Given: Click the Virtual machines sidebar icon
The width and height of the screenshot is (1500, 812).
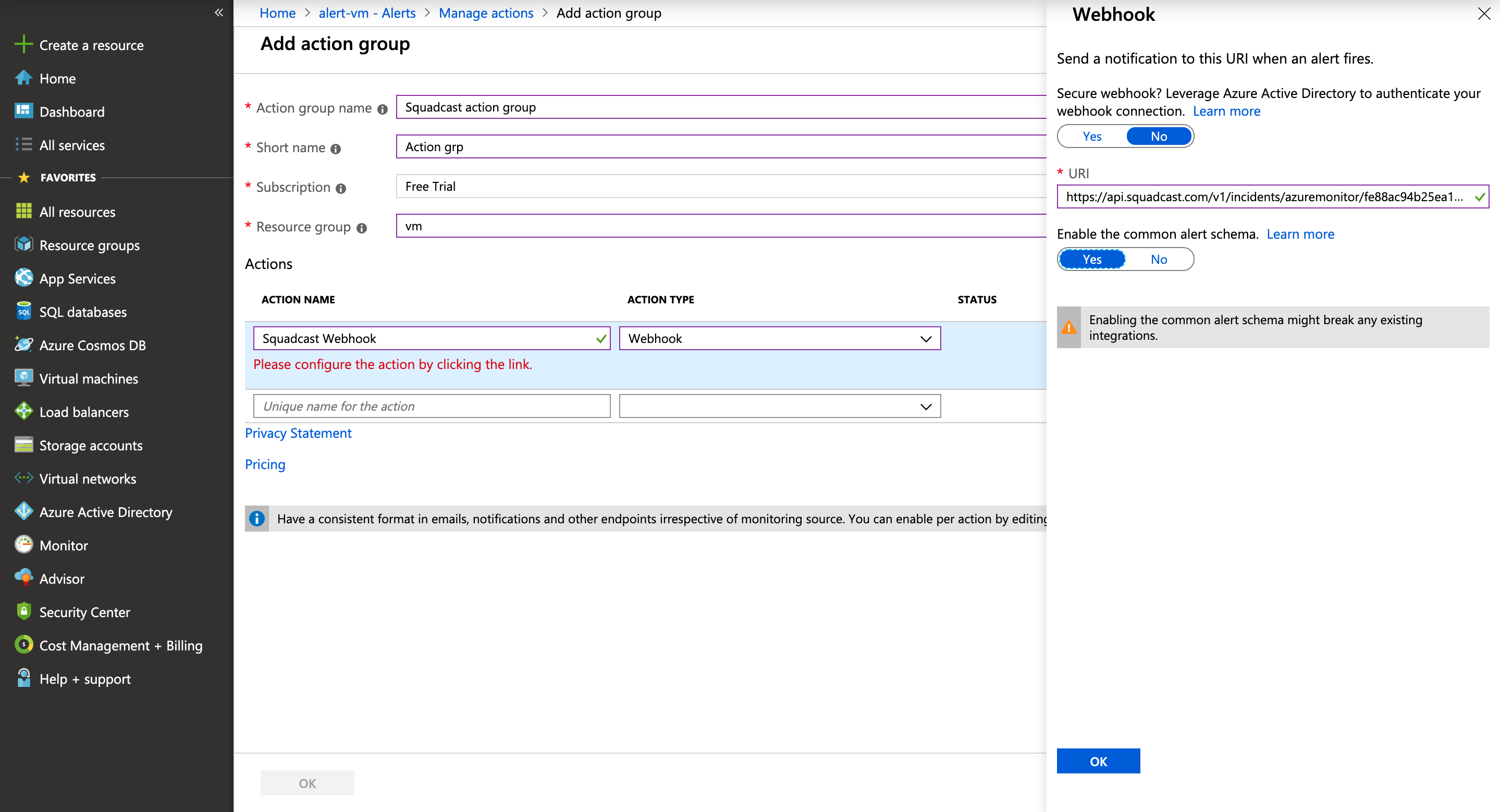Looking at the screenshot, I should tap(23, 378).
